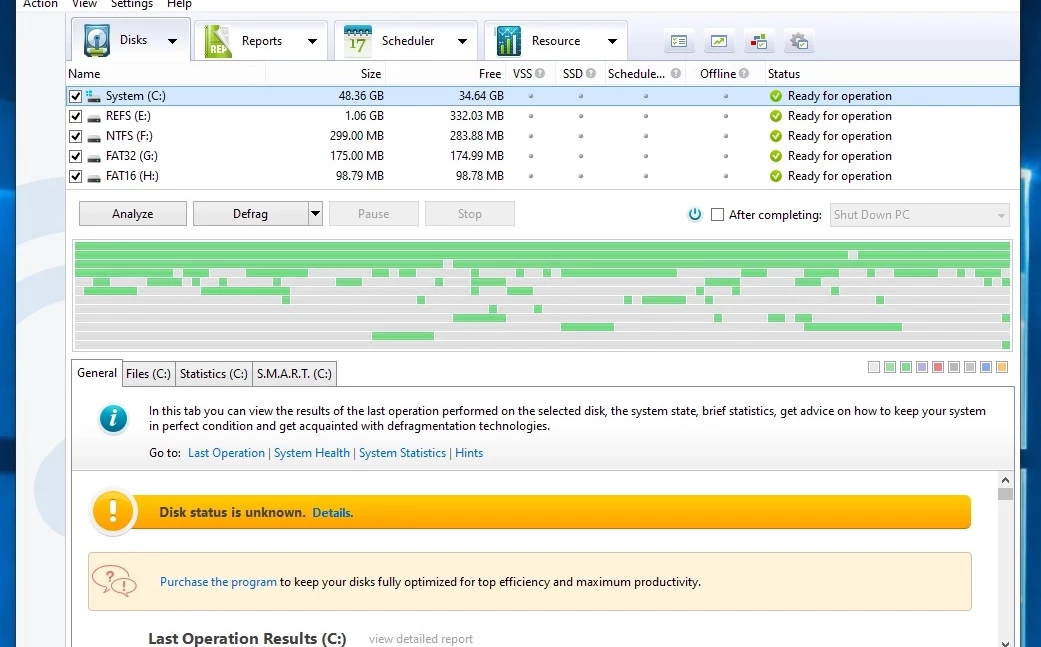Switch to the S.M.A.R.T. (C:) tab

click(x=294, y=374)
